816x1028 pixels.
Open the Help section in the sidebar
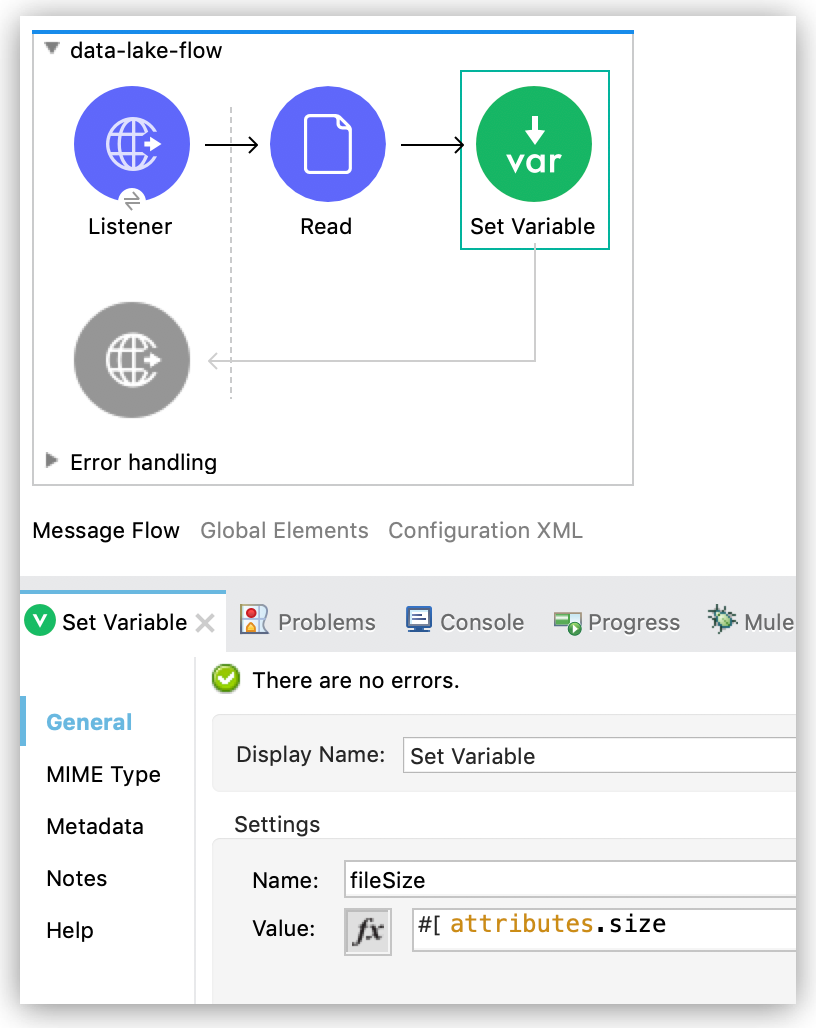coord(69,930)
